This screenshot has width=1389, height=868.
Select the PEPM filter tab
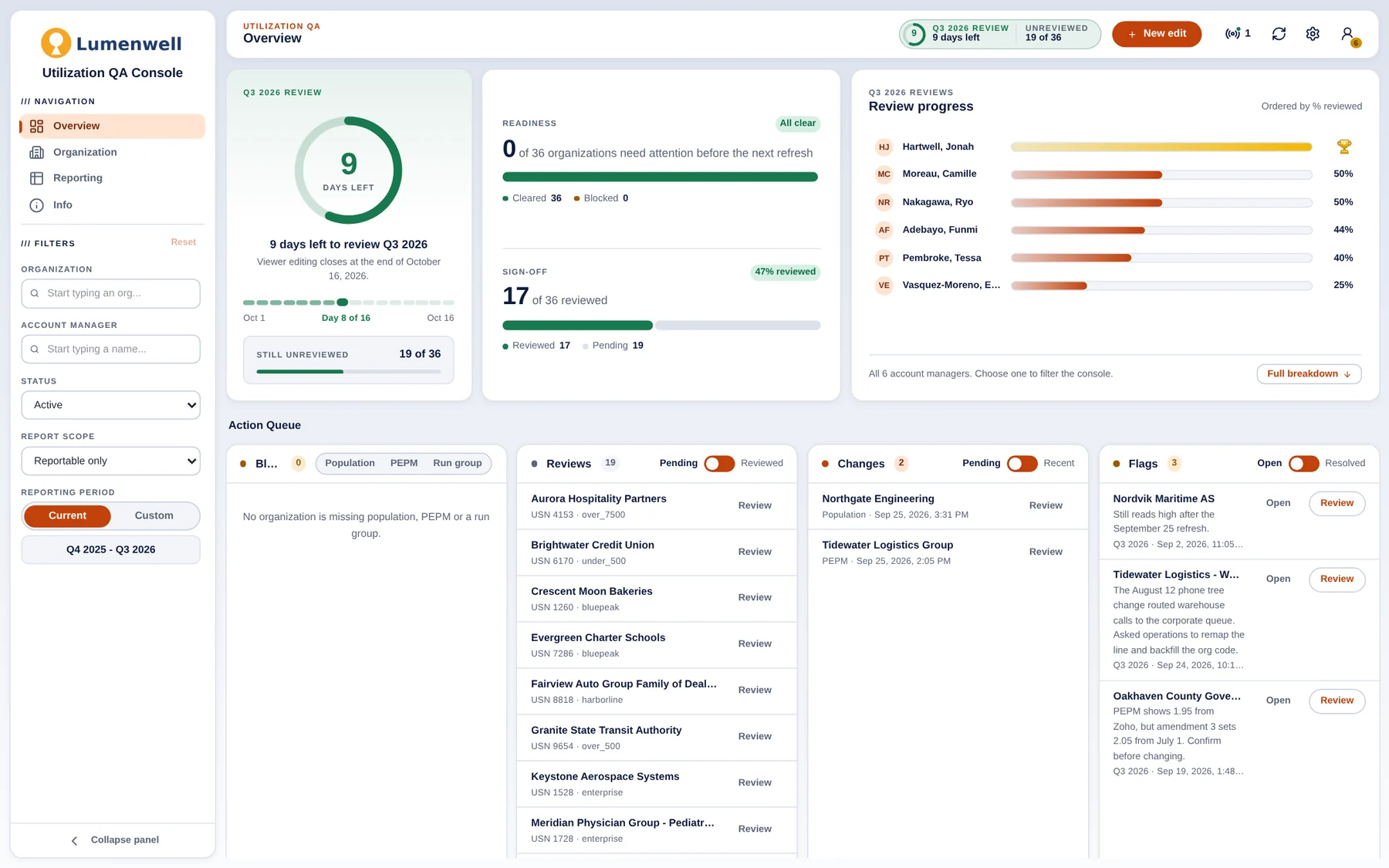click(x=404, y=463)
